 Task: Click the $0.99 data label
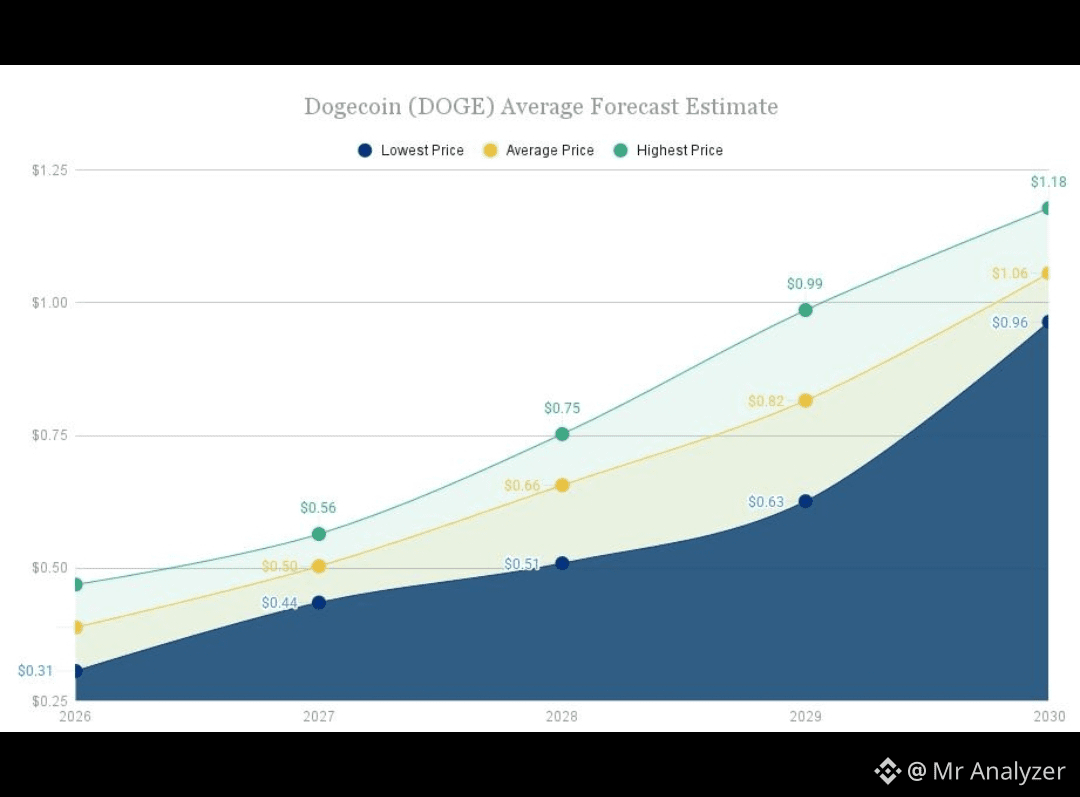click(804, 284)
